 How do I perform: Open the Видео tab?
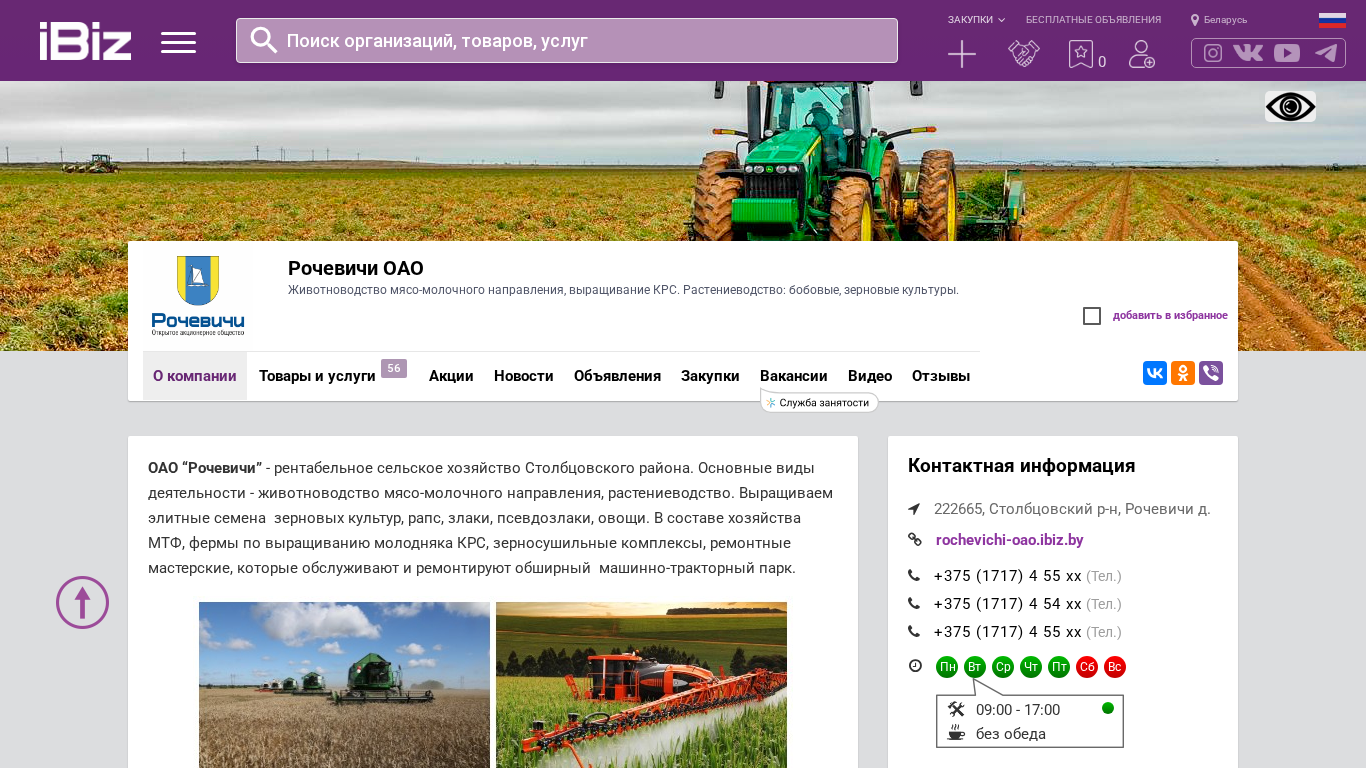pos(870,376)
